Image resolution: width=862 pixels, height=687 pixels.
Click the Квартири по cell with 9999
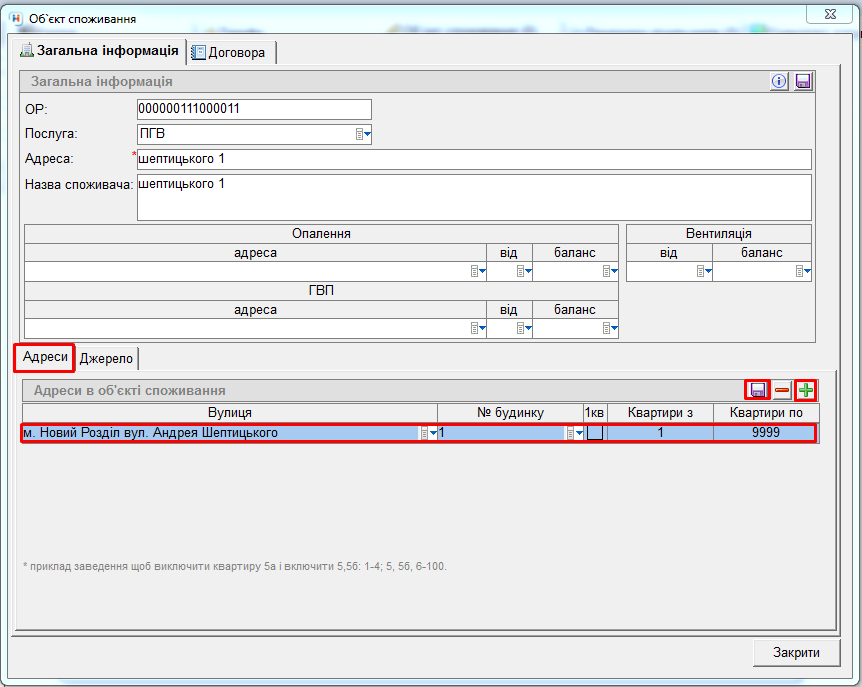point(766,433)
